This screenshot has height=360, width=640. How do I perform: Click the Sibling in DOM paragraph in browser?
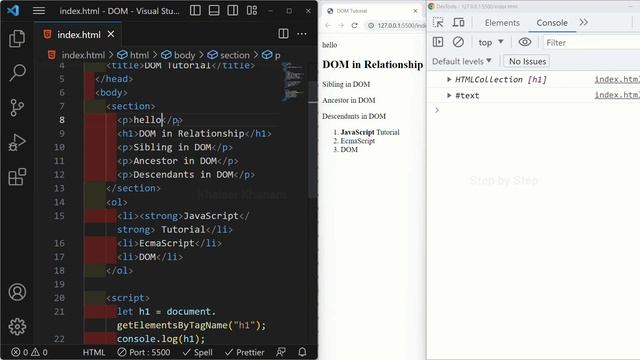[x=346, y=84]
